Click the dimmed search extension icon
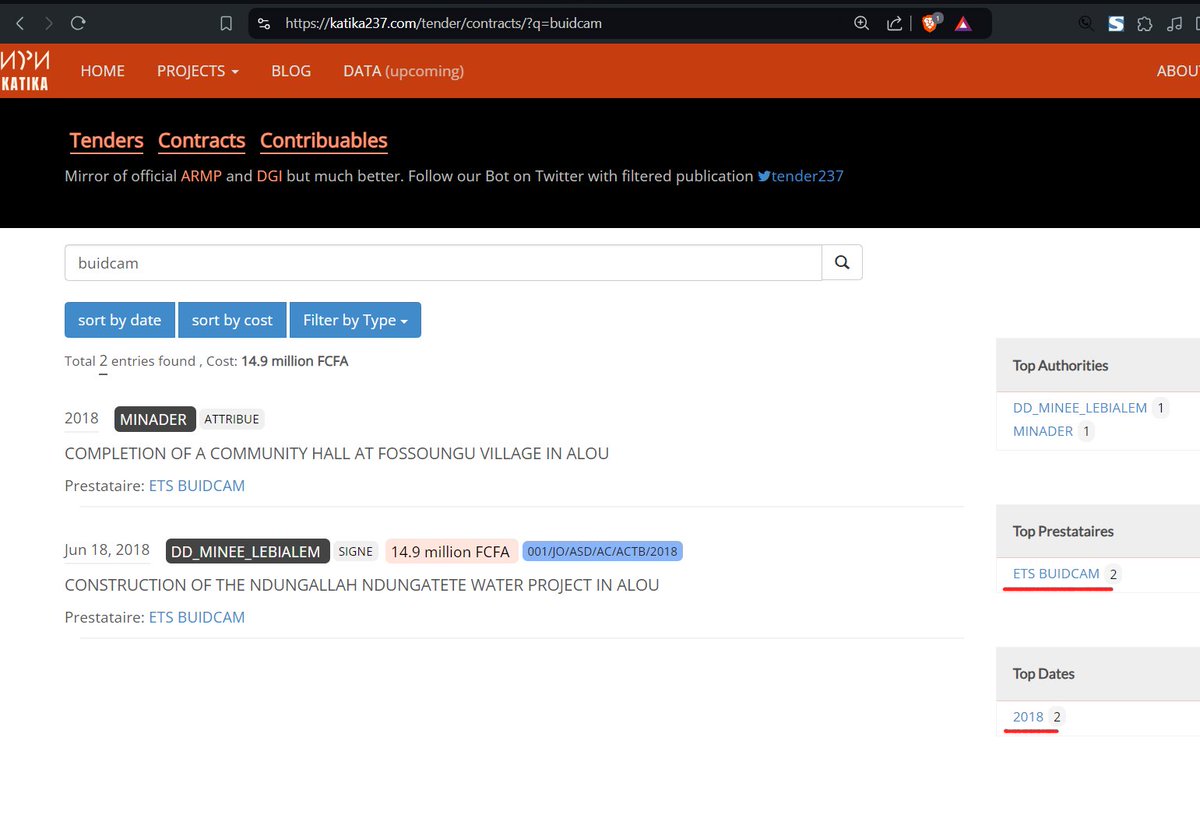The width and height of the screenshot is (1200, 839). [x=1087, y=23]
